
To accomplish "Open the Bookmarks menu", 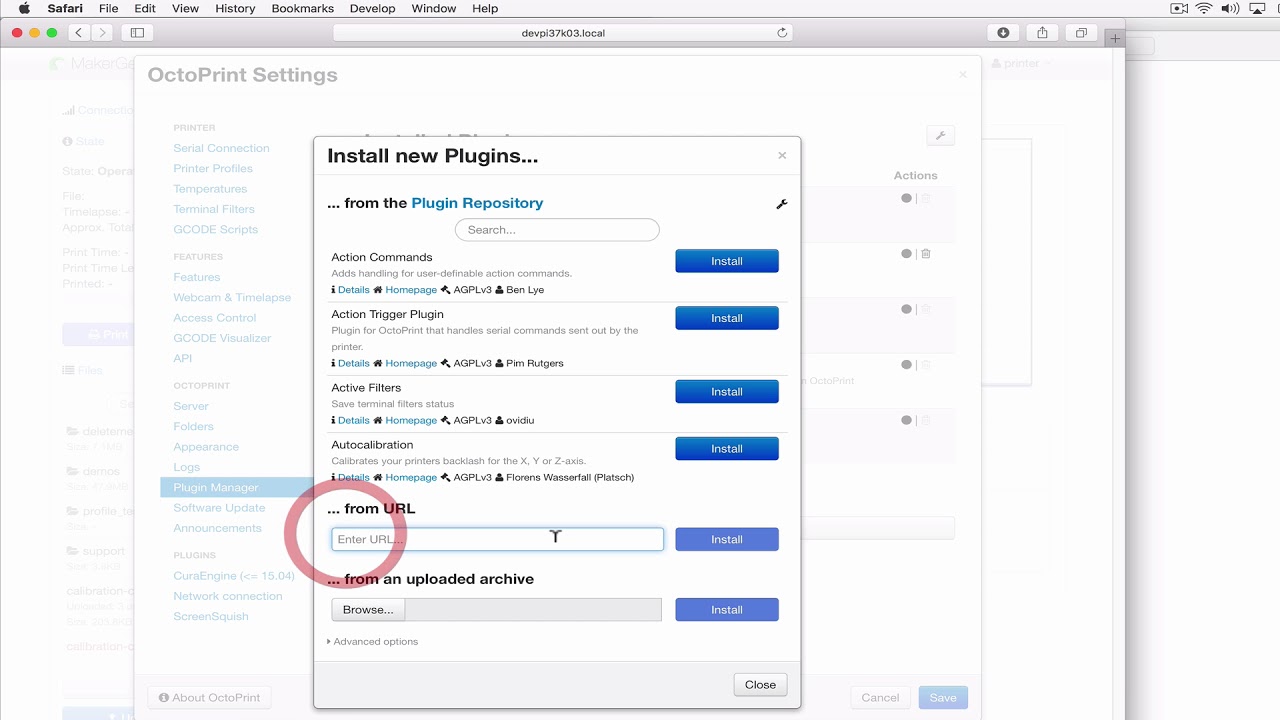I will [x=303, y=8].
